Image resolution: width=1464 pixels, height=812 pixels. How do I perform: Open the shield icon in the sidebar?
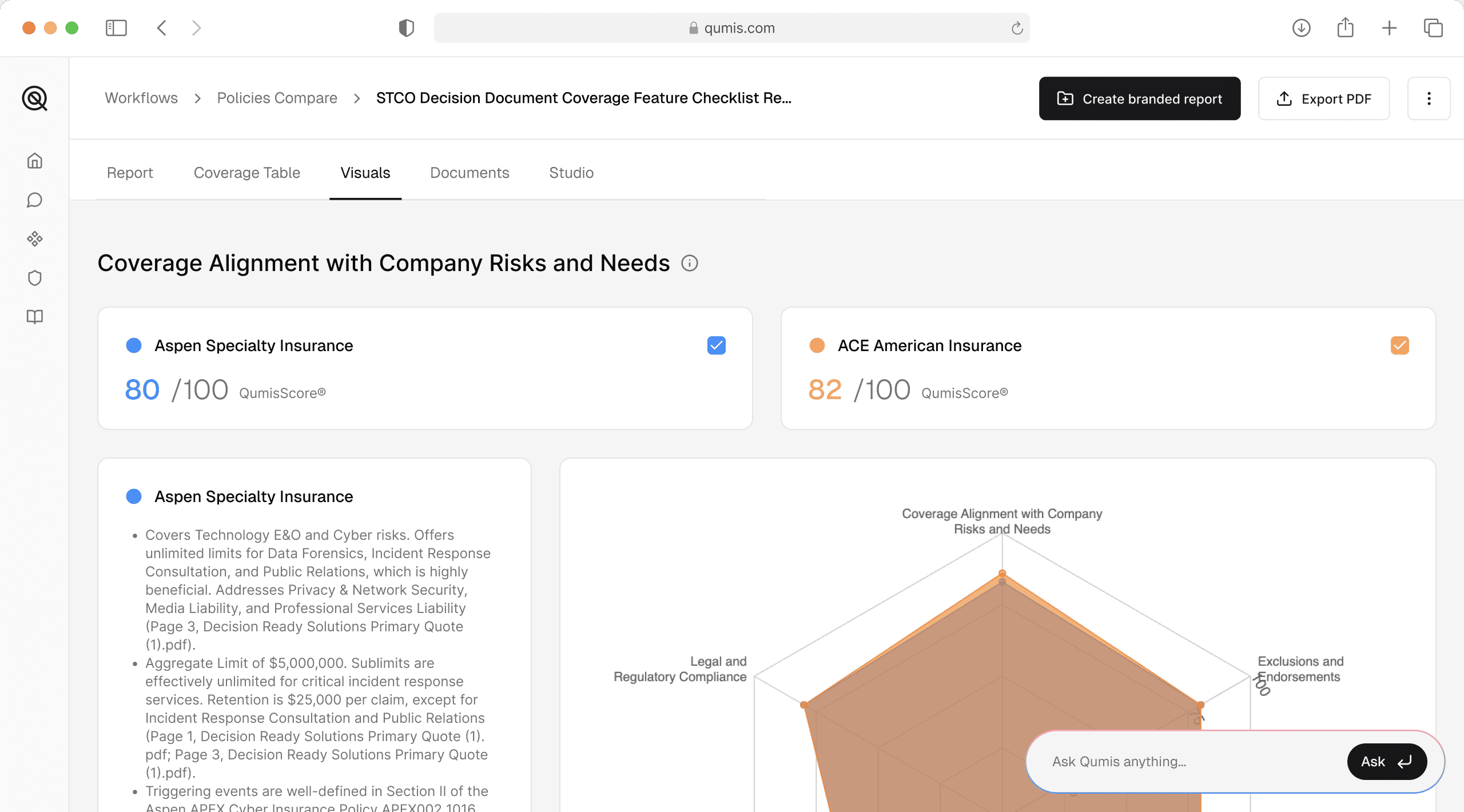coord(34,277)
